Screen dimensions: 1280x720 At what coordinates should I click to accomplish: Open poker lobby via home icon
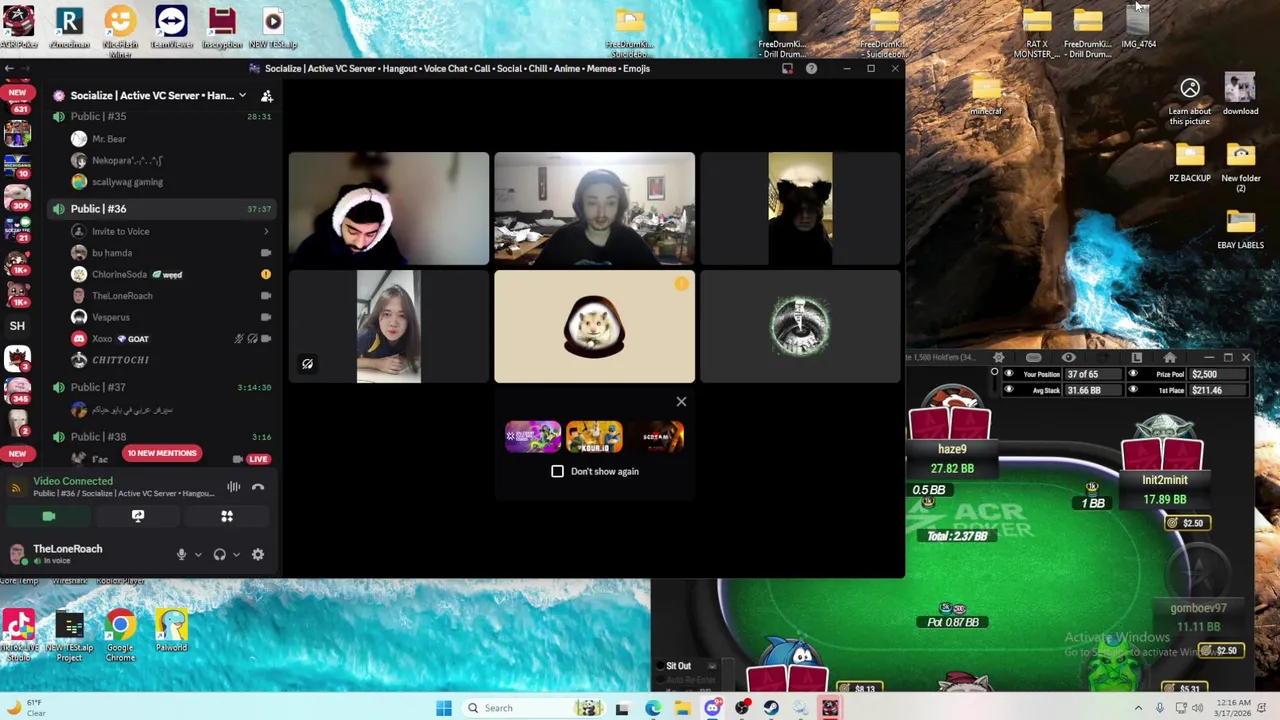coord(1170,358)
